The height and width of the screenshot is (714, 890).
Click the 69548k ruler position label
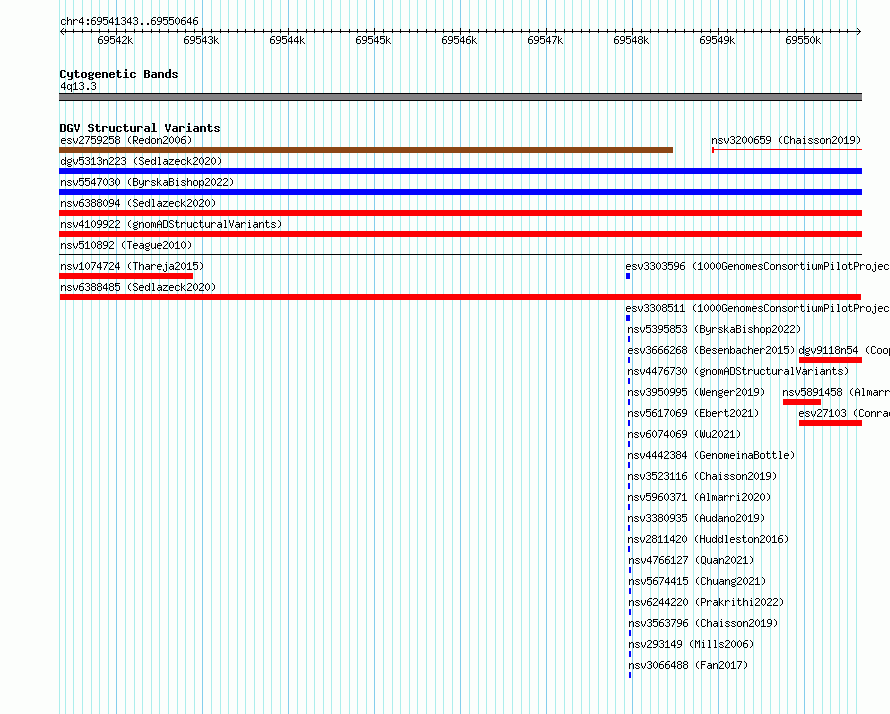coord(631,40)
